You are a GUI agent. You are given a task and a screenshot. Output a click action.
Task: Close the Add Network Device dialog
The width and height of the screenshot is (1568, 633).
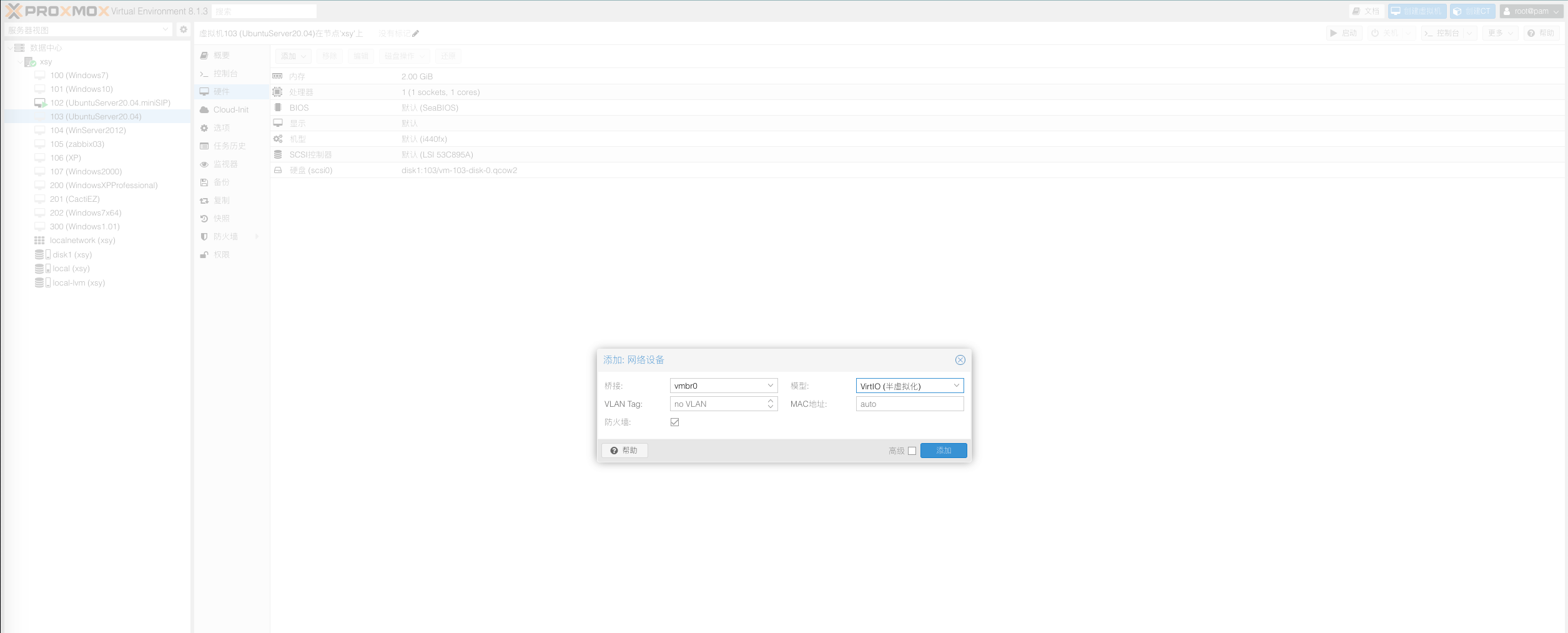tap(960, 360)
